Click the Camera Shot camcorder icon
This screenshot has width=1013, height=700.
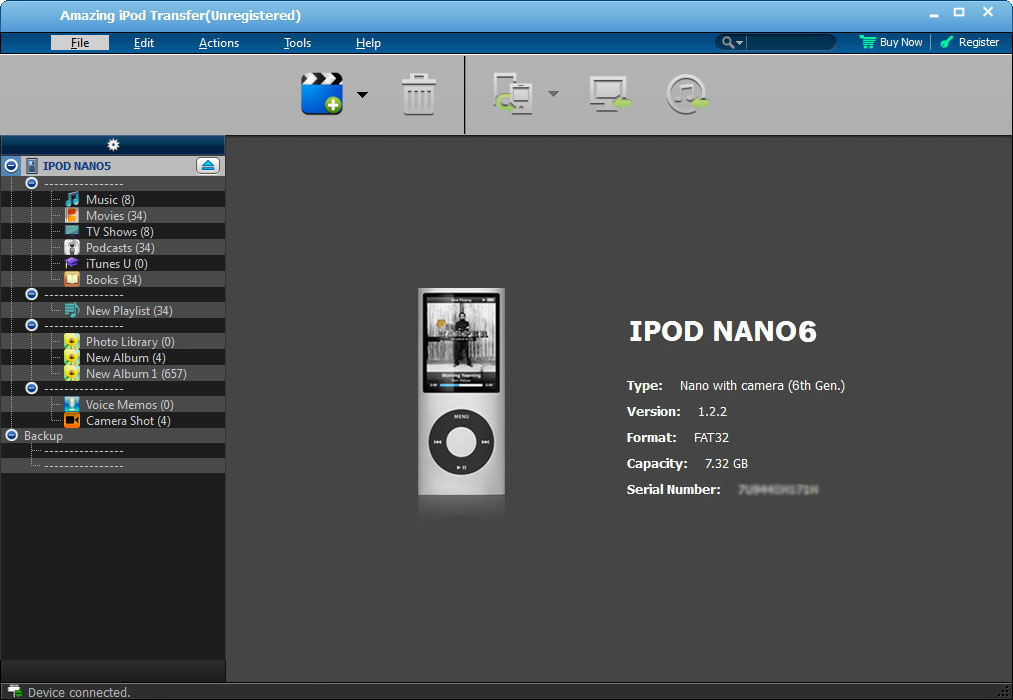pos(72,420)
